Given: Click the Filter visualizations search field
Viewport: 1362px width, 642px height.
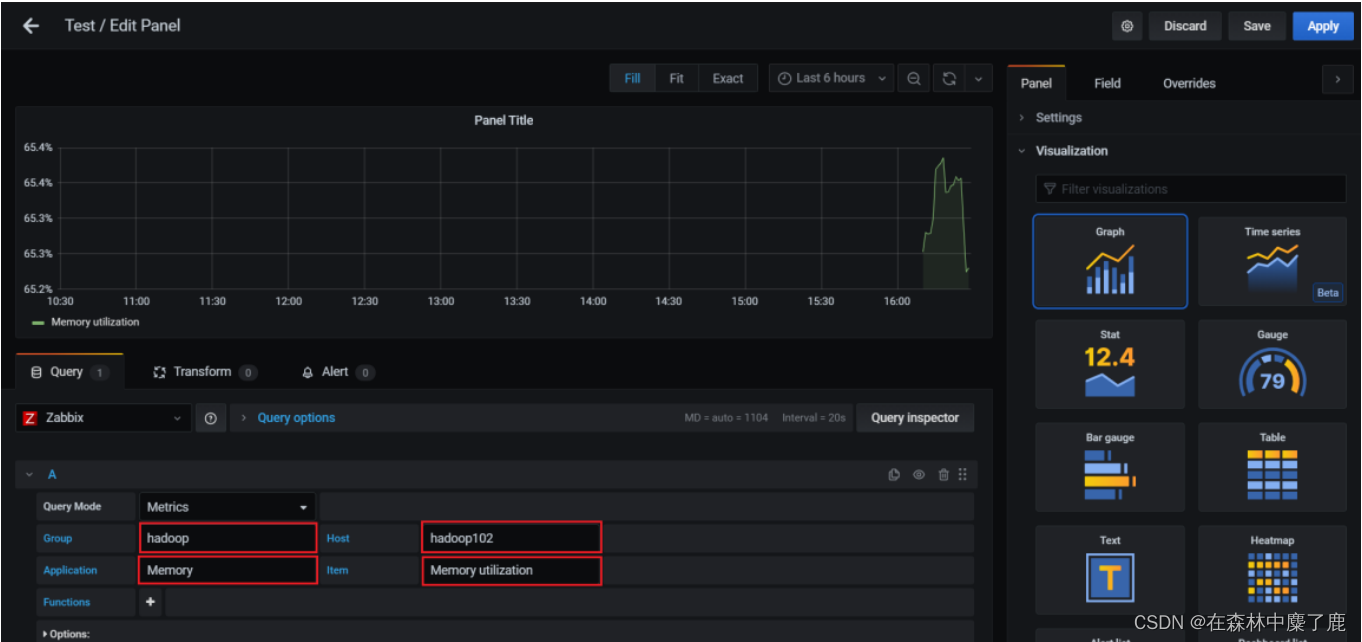Looking at the screenshot, I should (x=1191, y=188).
